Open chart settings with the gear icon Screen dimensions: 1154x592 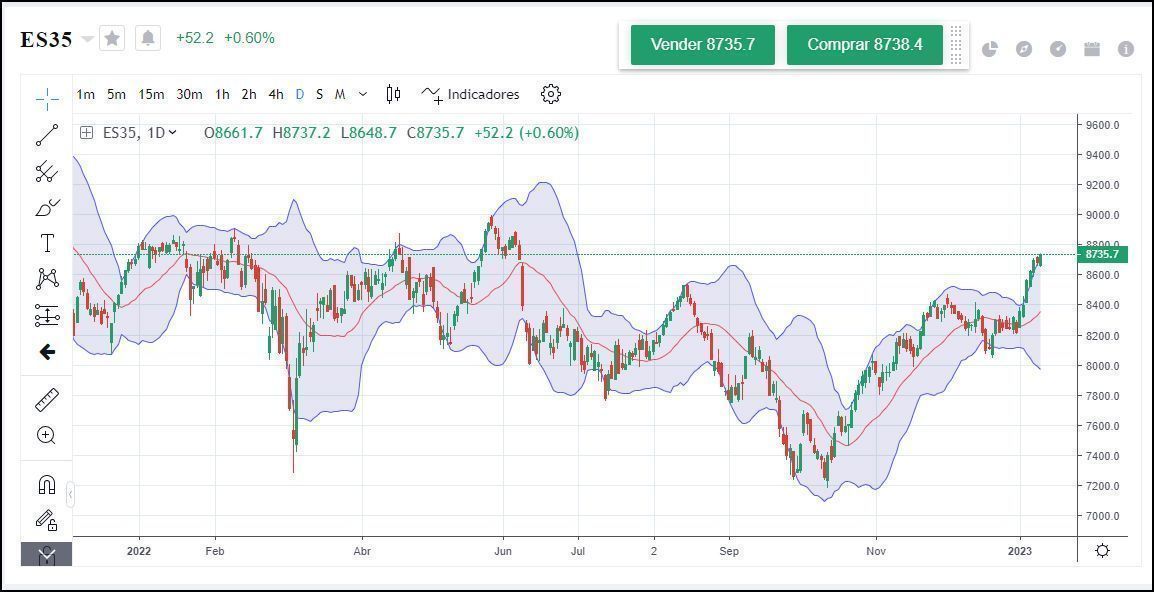[x=549, y=94]
